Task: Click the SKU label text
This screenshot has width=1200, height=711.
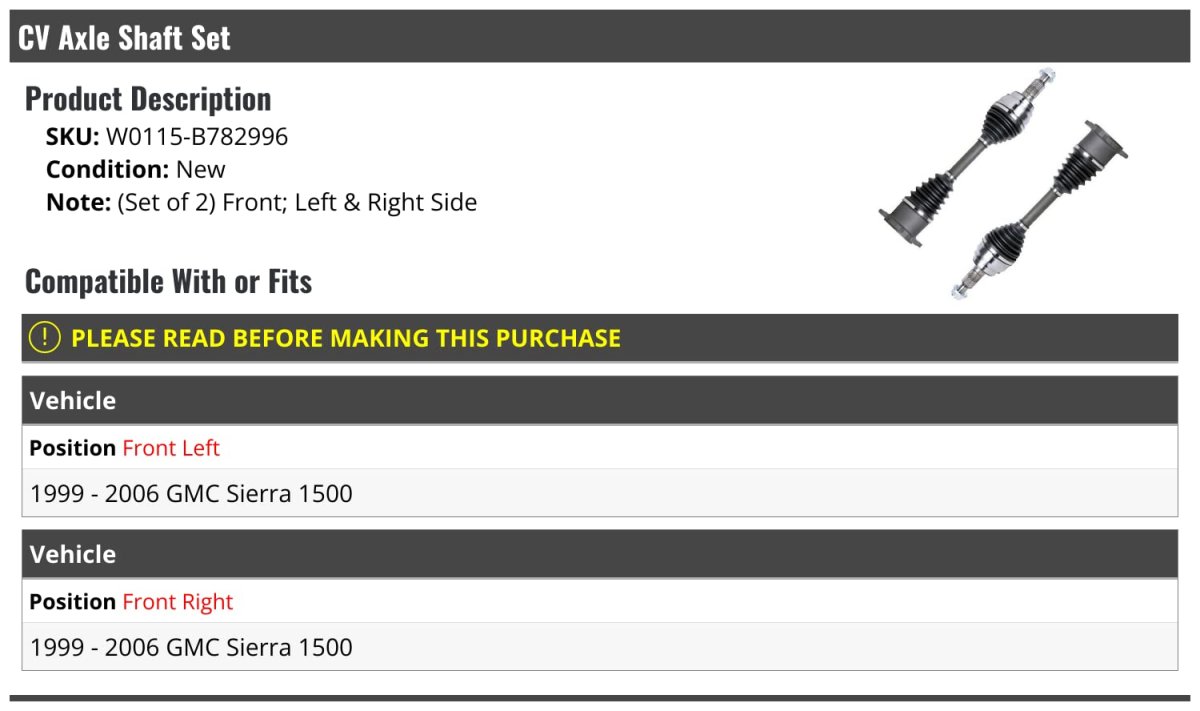Action: tap(73, 137)
